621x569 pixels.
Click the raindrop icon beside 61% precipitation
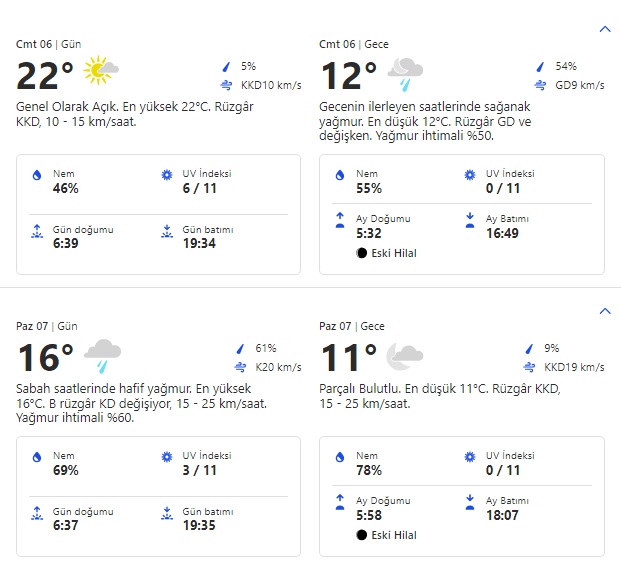(x=240, y=348)
